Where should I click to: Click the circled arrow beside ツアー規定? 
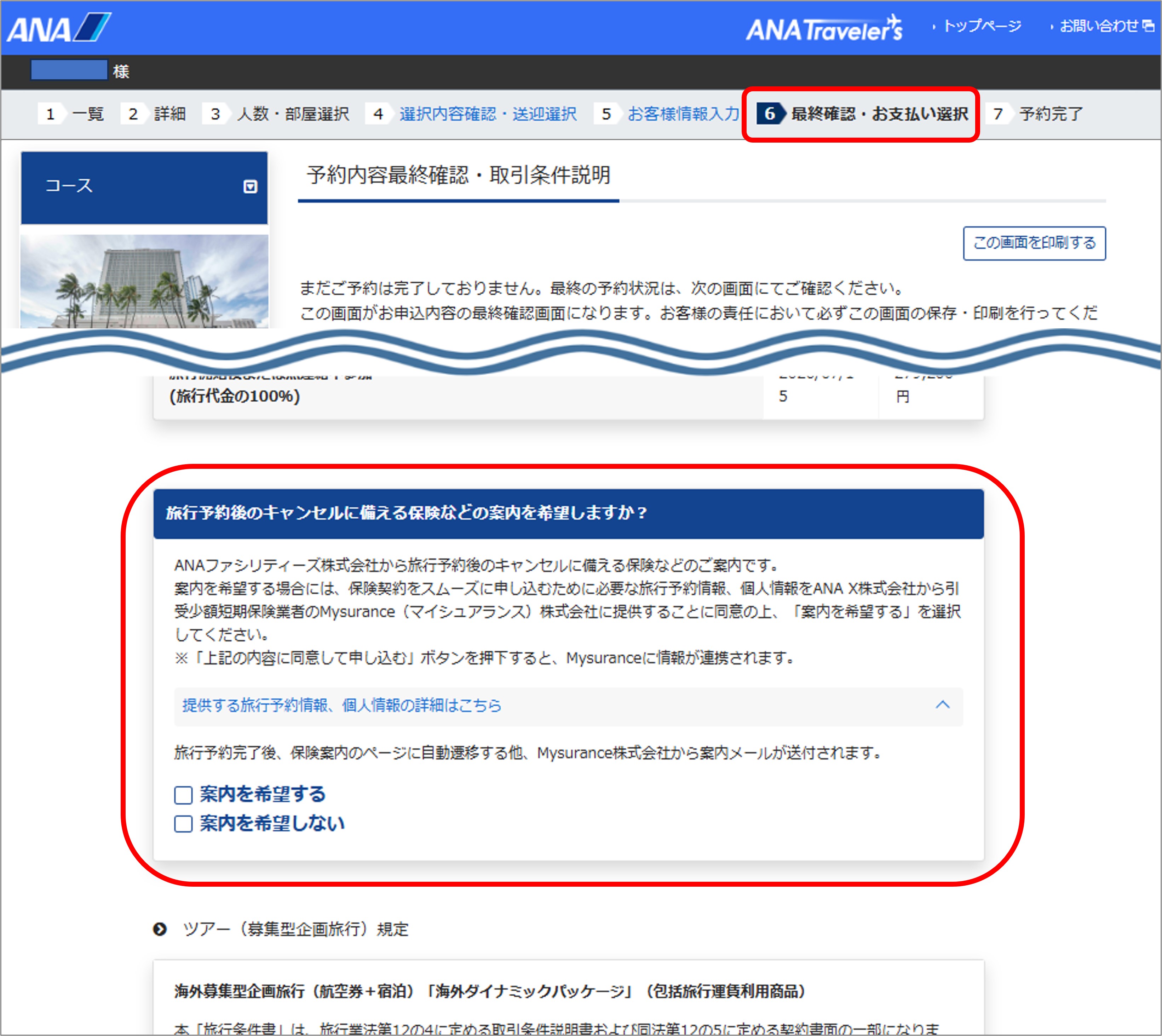point(160,928)
